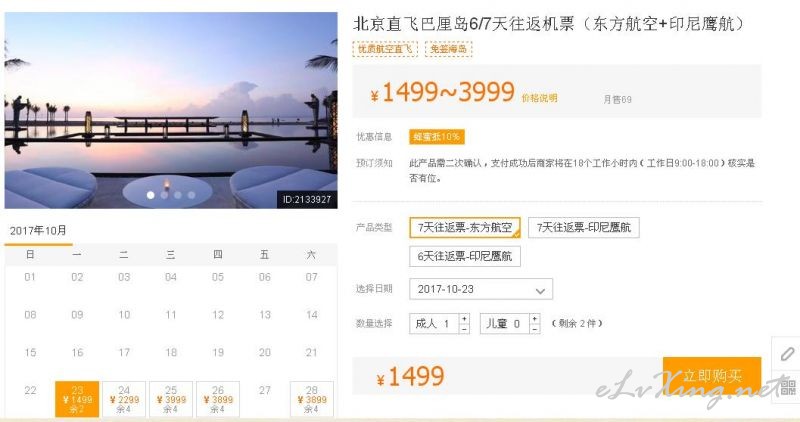800x422 pixels.
Task: Switch to the second carousel image dot
Action: coord(164,195)
